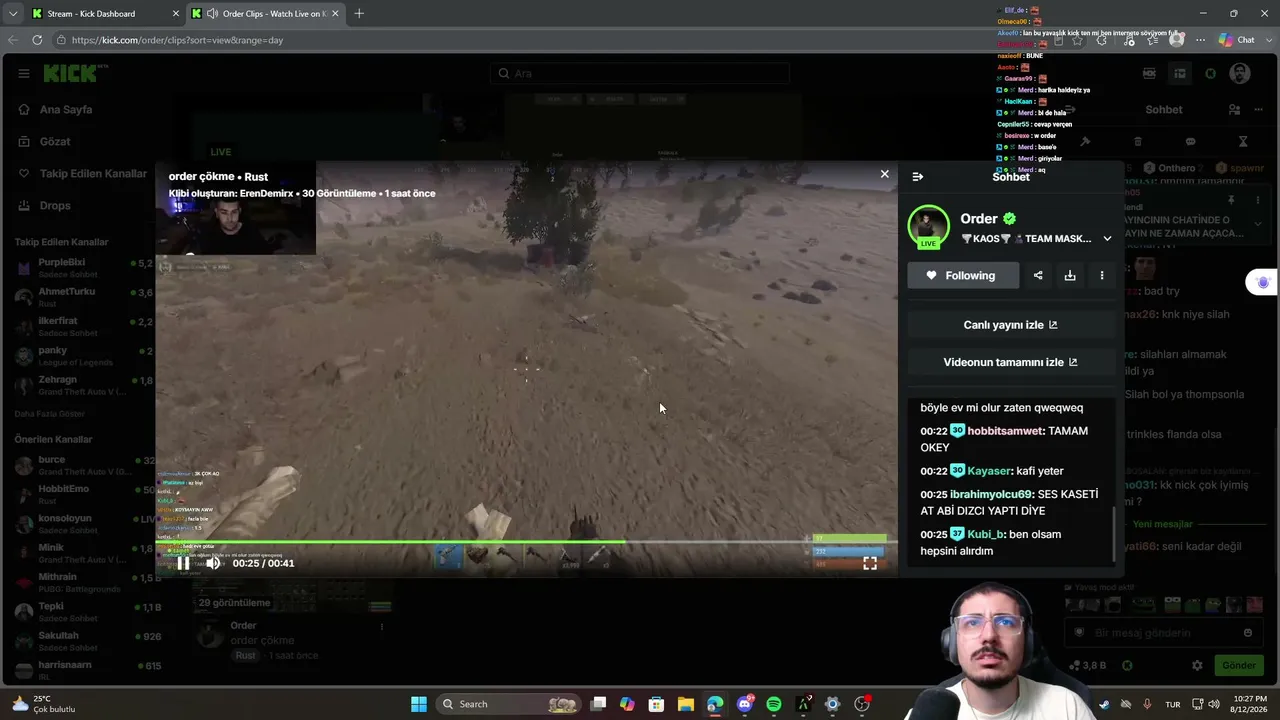Switch to the 'Order Clips - Watch Live' tab

266,13
